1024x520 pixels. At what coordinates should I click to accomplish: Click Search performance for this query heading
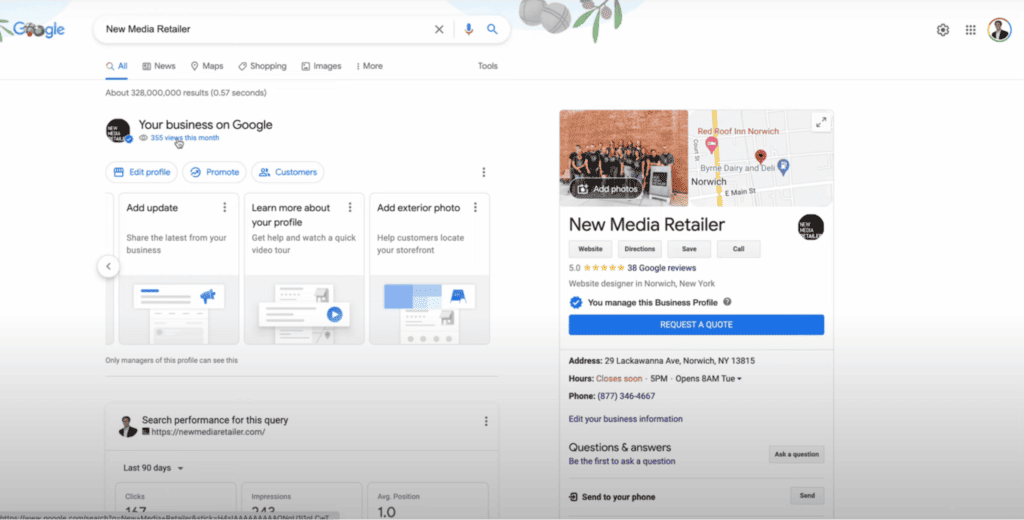tap(215, 420)
